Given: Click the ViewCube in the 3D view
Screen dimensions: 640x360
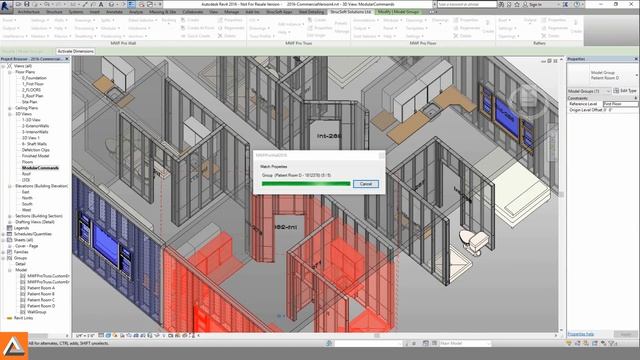Looking at the screenshot, I should pos(529,100).
